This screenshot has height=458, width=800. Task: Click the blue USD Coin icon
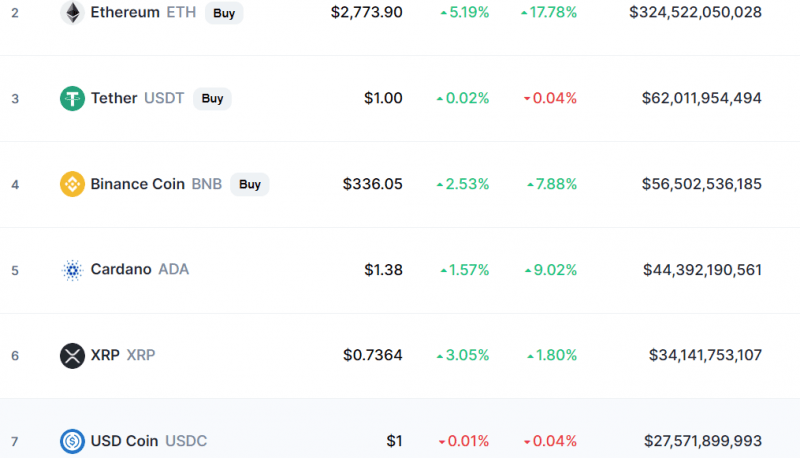point(72,441)
